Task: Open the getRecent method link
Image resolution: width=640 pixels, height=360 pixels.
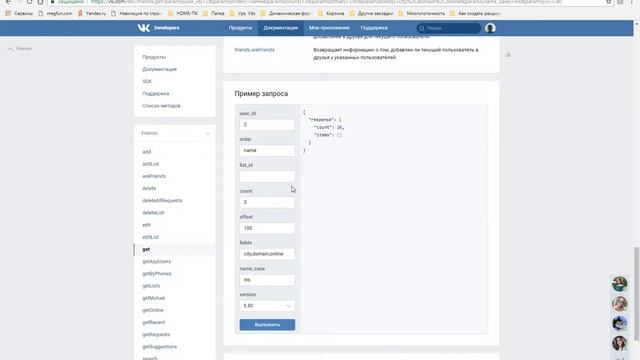Action: click(x=153, y=322)
